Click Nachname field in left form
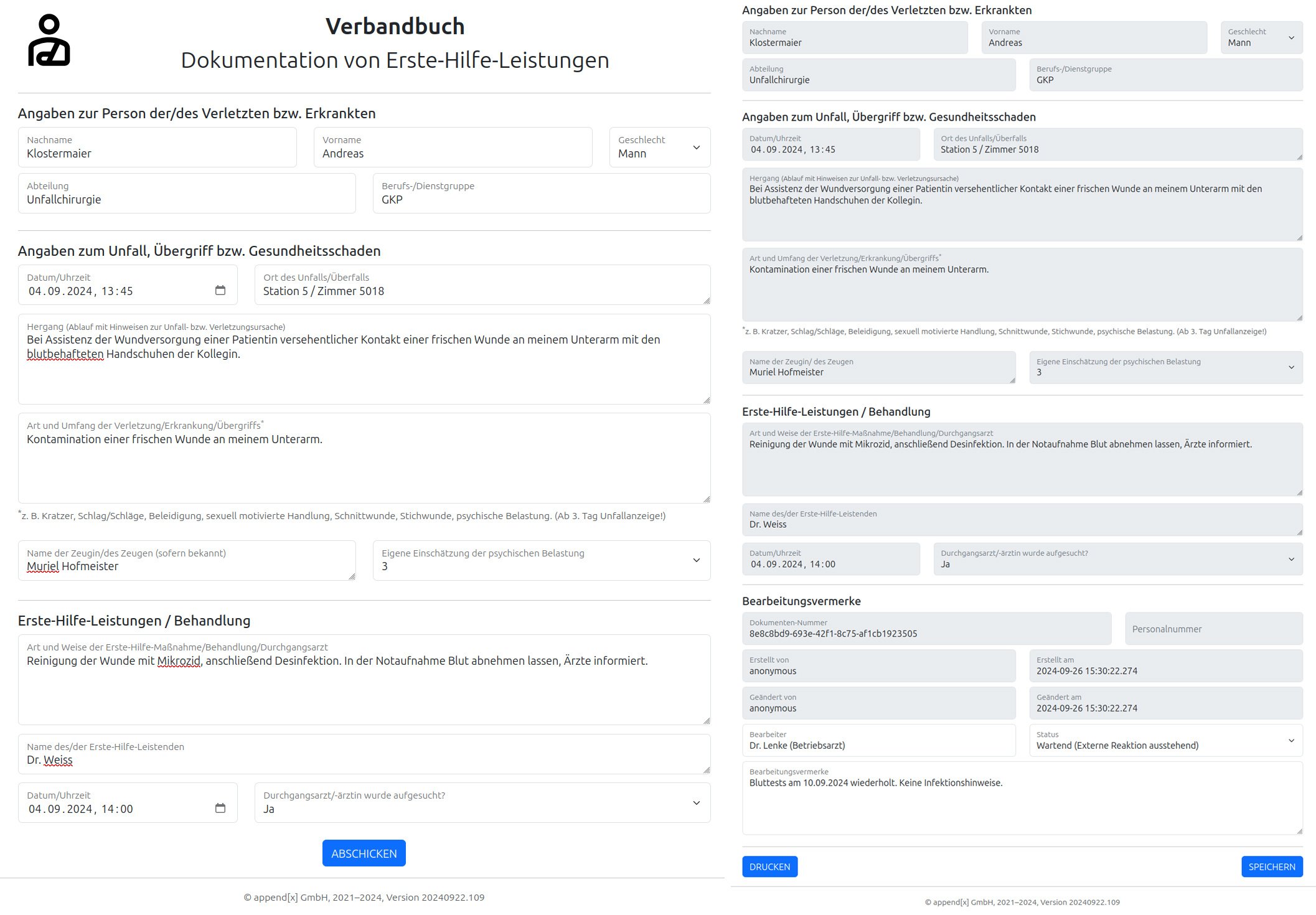The height and width of the screenshot is (915, 1316). (157, 148)
